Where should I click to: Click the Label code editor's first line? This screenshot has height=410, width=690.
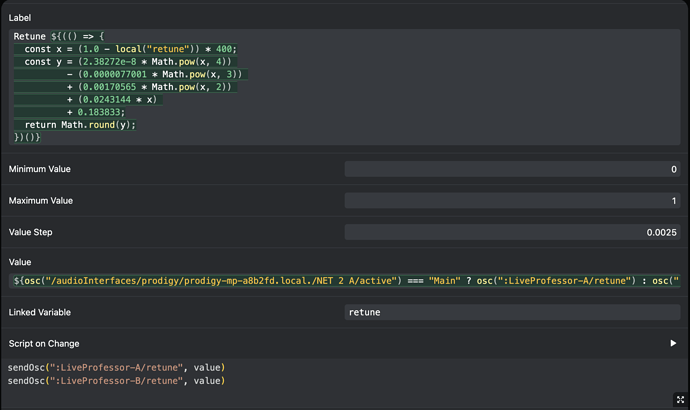click(x=60, y=36)
